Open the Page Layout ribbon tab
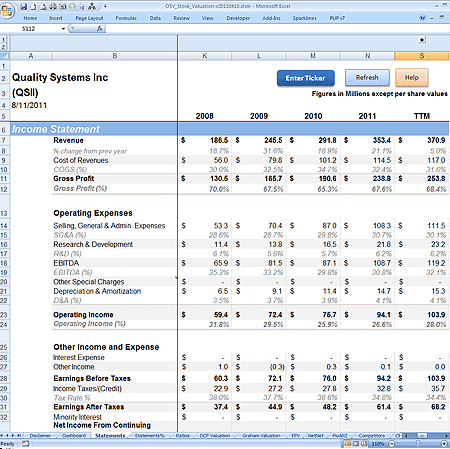Screen dimensions: 450x449 (x=89, y=18)
